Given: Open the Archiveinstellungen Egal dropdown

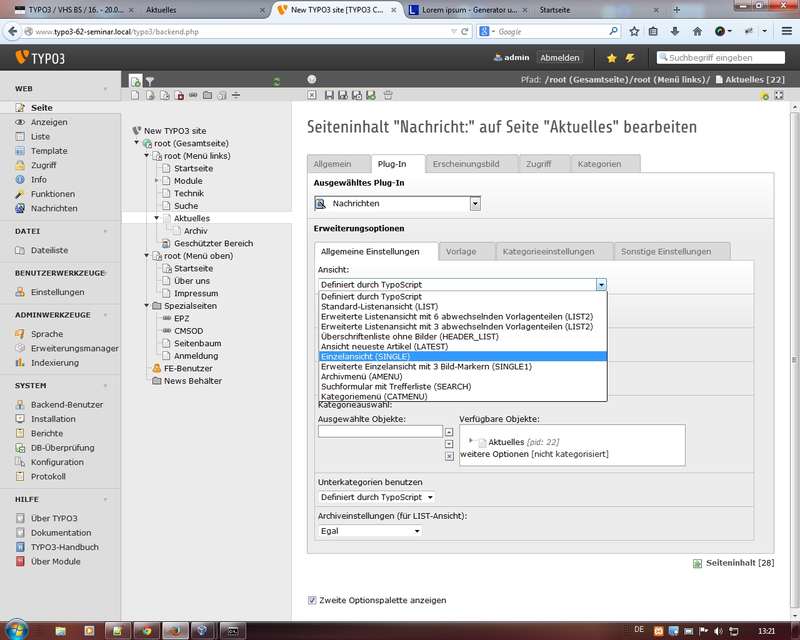Looking at the screenshot, I should pyautogui.click(x=370, y=531).
